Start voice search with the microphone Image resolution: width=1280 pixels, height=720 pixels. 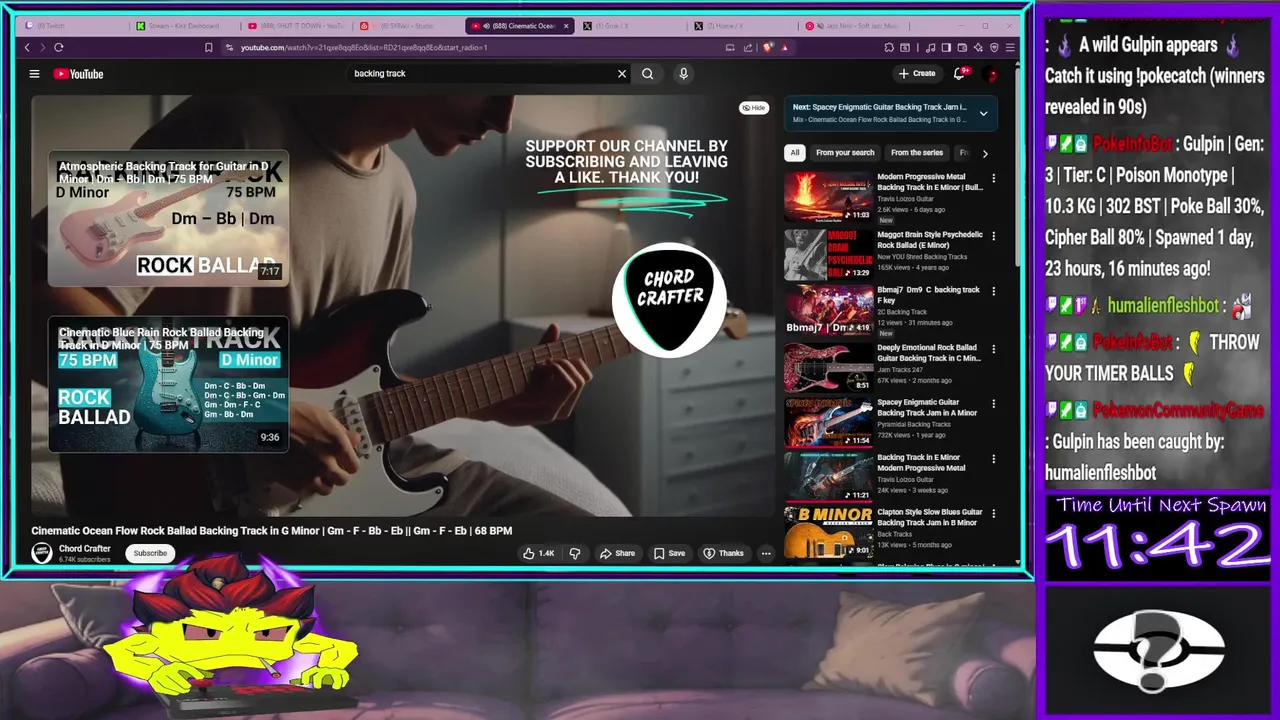(x=684, y=73)
